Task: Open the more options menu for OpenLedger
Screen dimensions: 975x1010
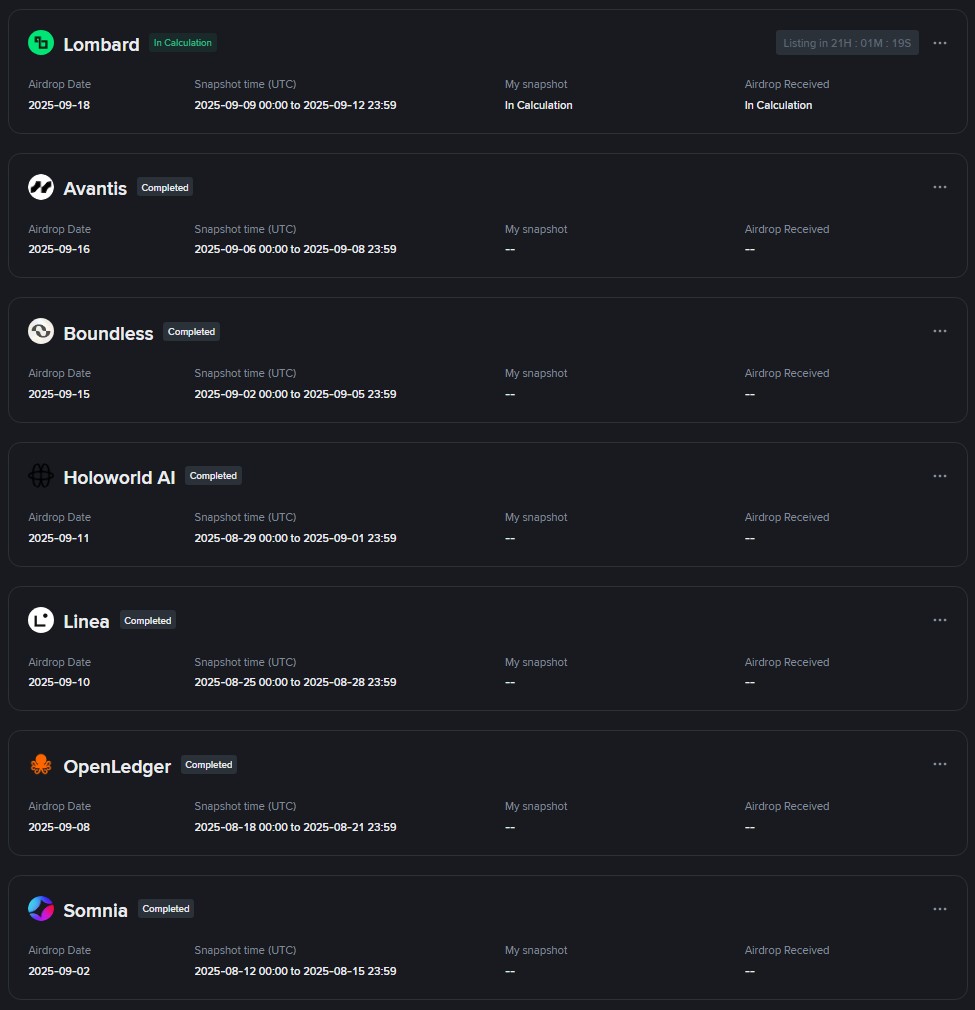Action: 940,764
